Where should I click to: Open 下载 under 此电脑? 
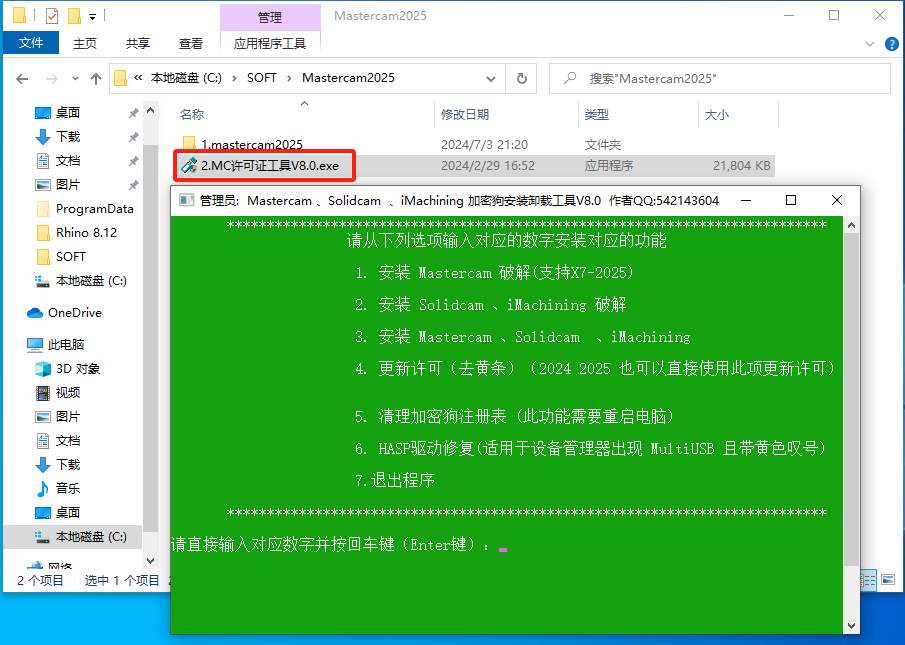pos(68,464)
